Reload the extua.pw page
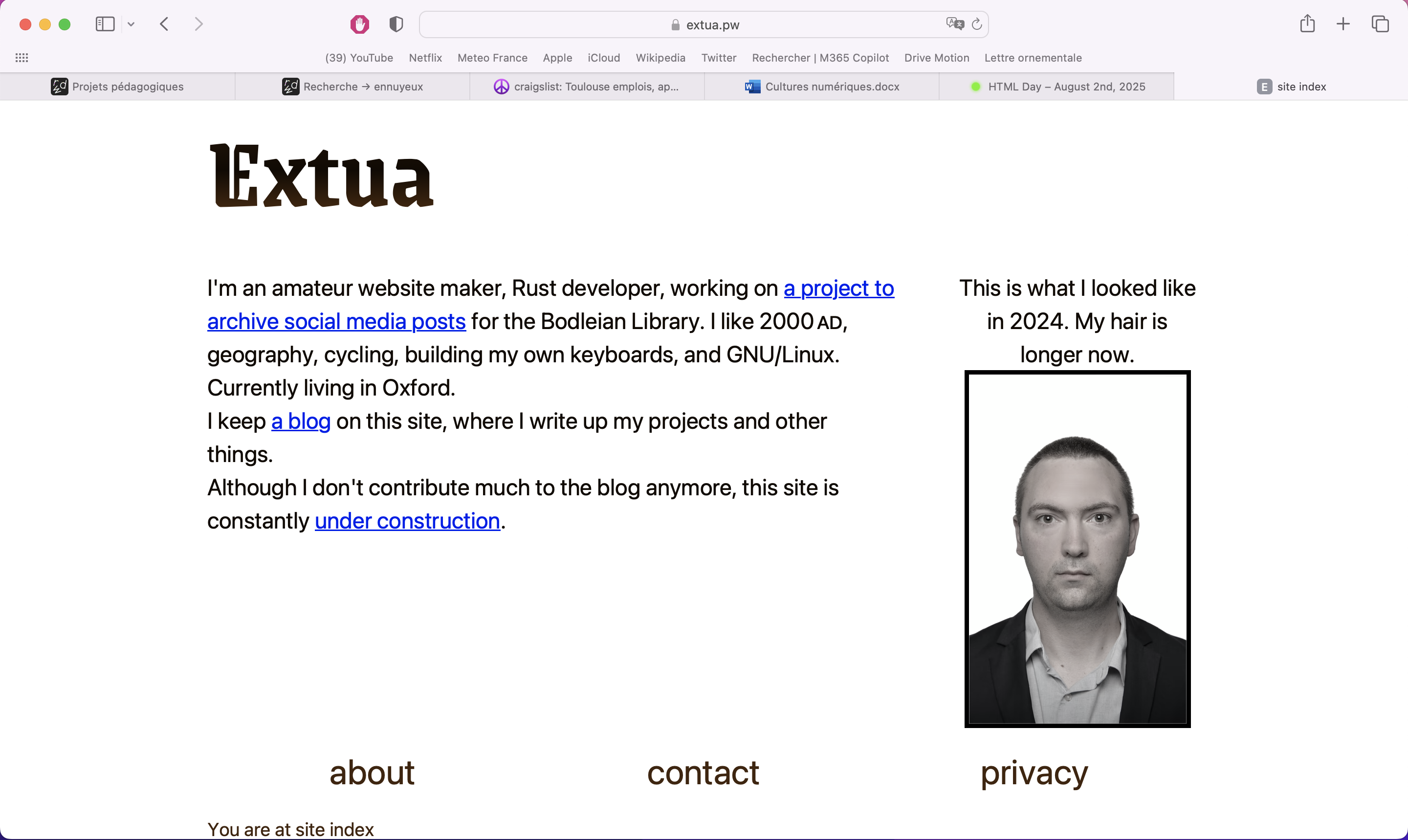 [x=977, y=24]
